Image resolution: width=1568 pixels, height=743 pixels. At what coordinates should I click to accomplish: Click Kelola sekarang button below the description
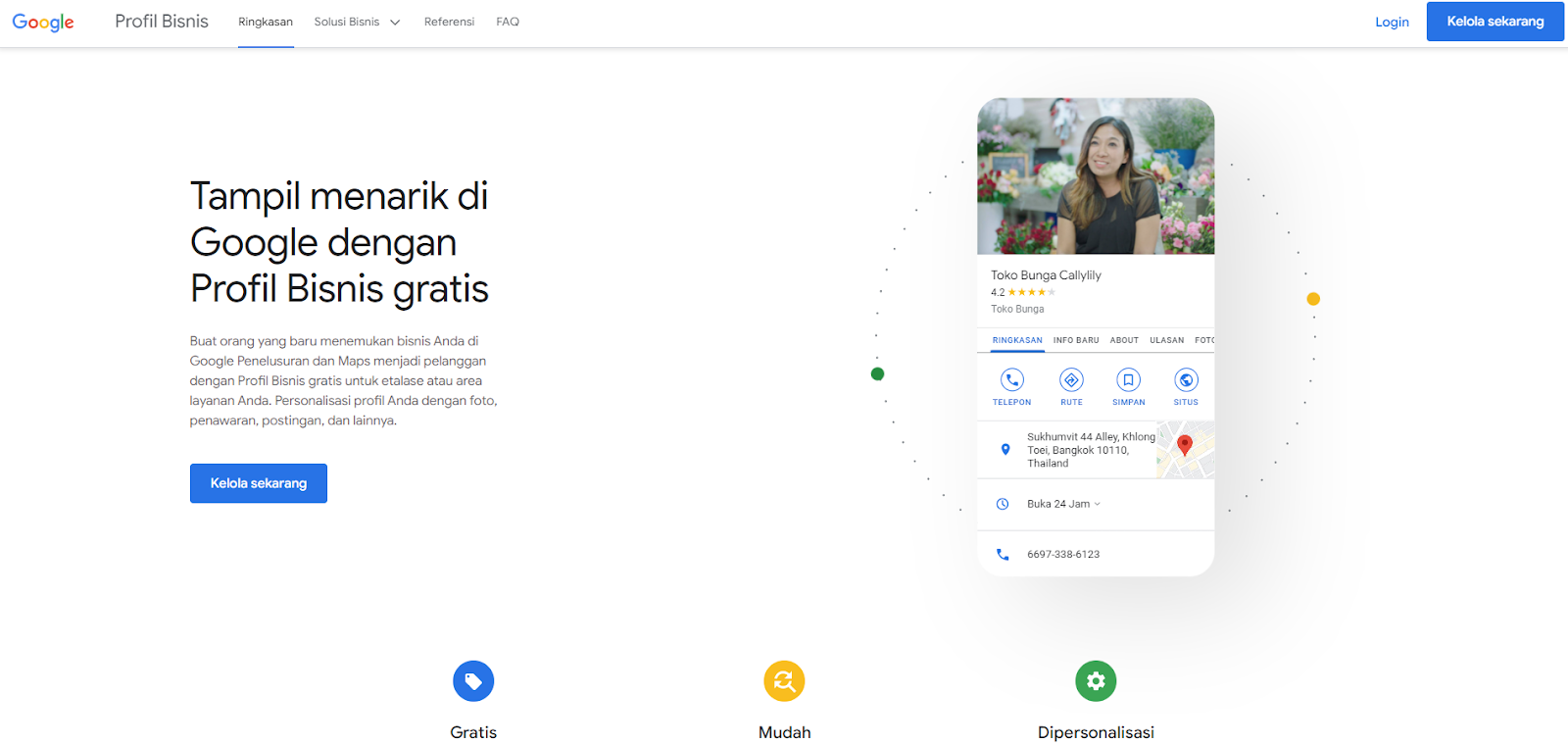point(259,483)
